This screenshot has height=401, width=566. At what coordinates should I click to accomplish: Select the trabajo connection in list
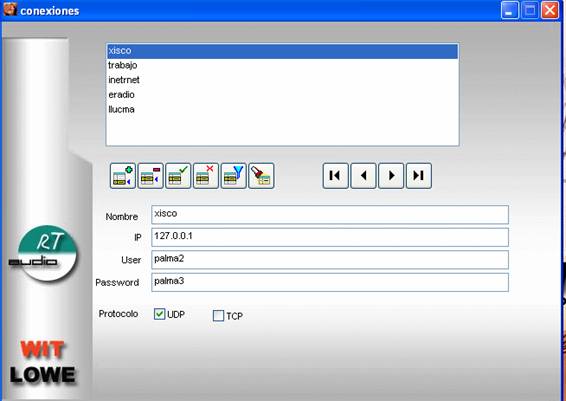pyautogui.click(x=283, y=65)
